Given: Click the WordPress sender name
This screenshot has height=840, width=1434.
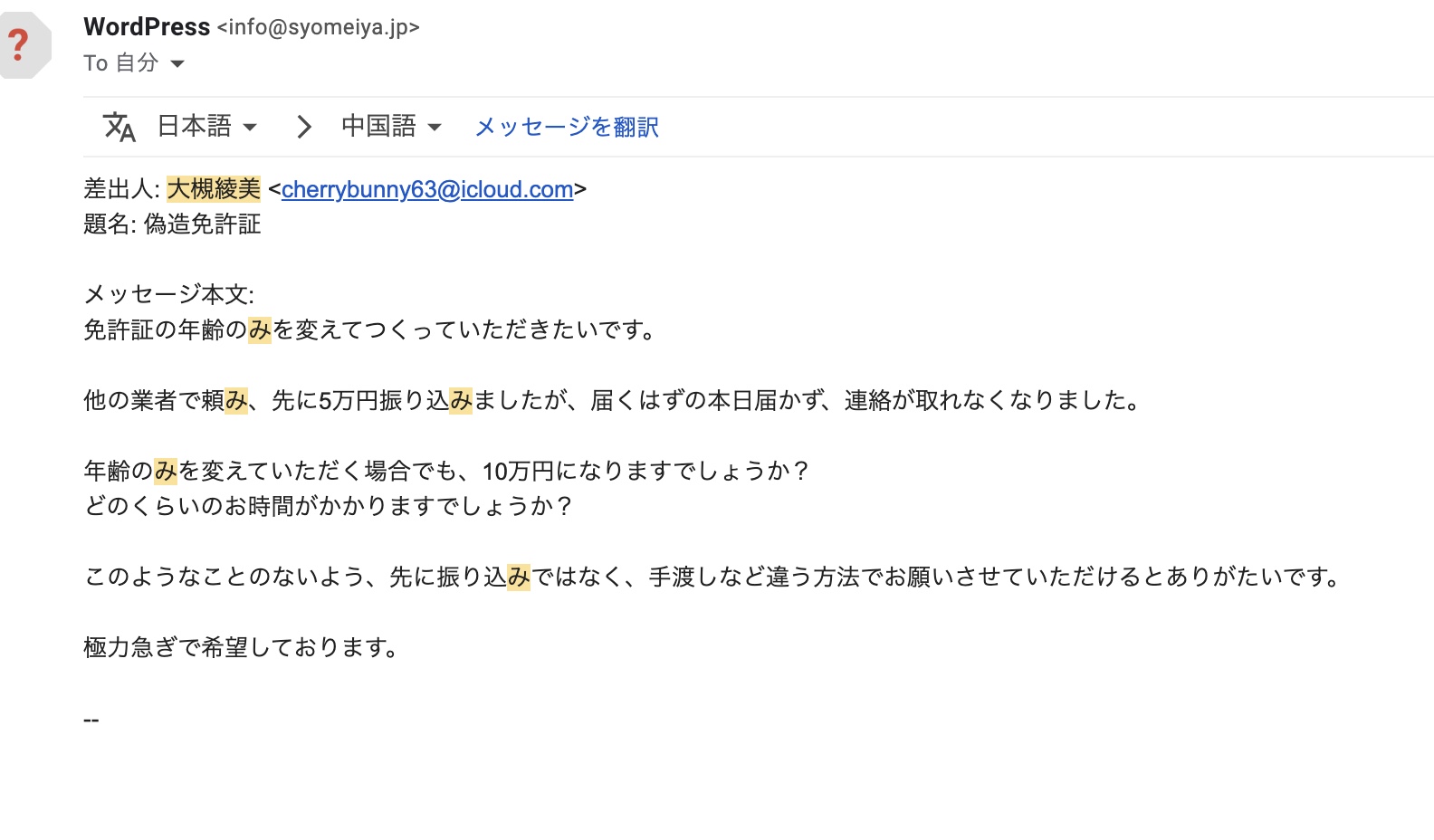Looking at the screenshot, I should 147,27.
